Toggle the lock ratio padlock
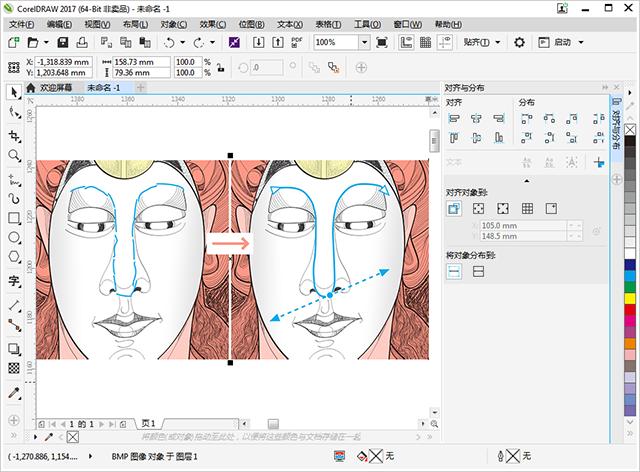The width and height of the screenshot is (640, 472). click(221, 67)
